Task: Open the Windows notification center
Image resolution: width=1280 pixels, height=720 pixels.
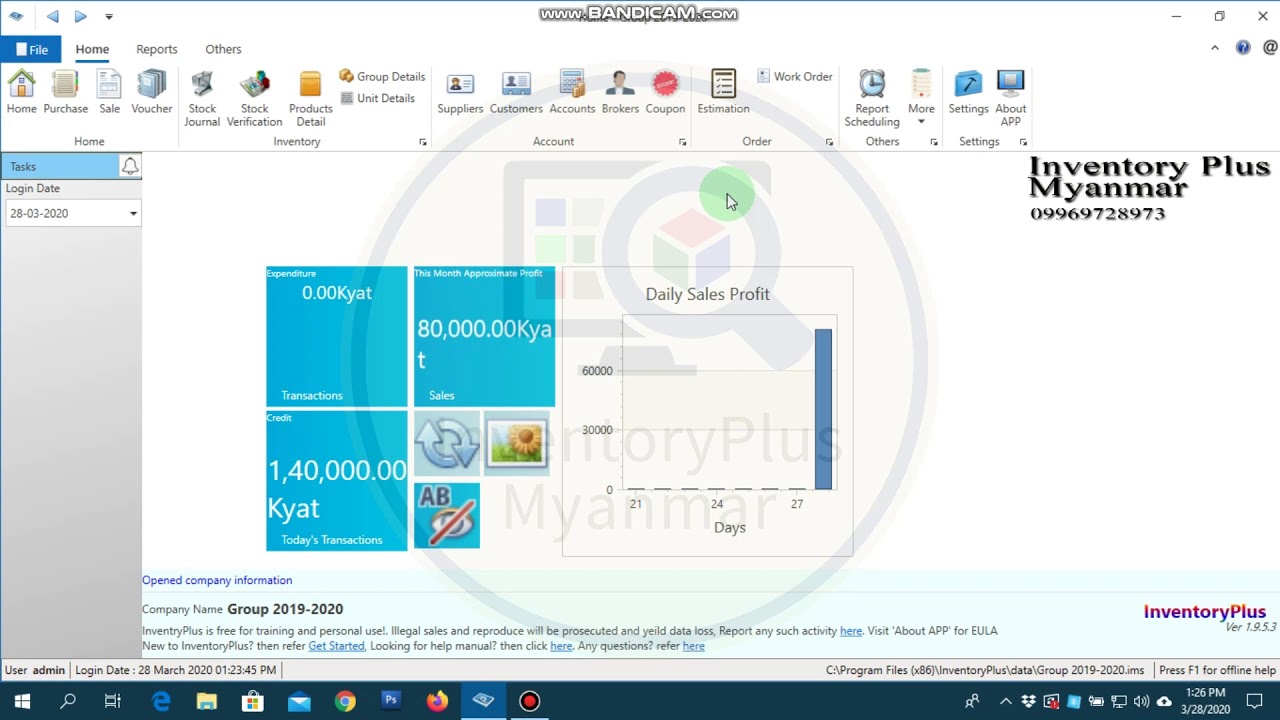Action: pyautogui.click(x=1255, y=702)
